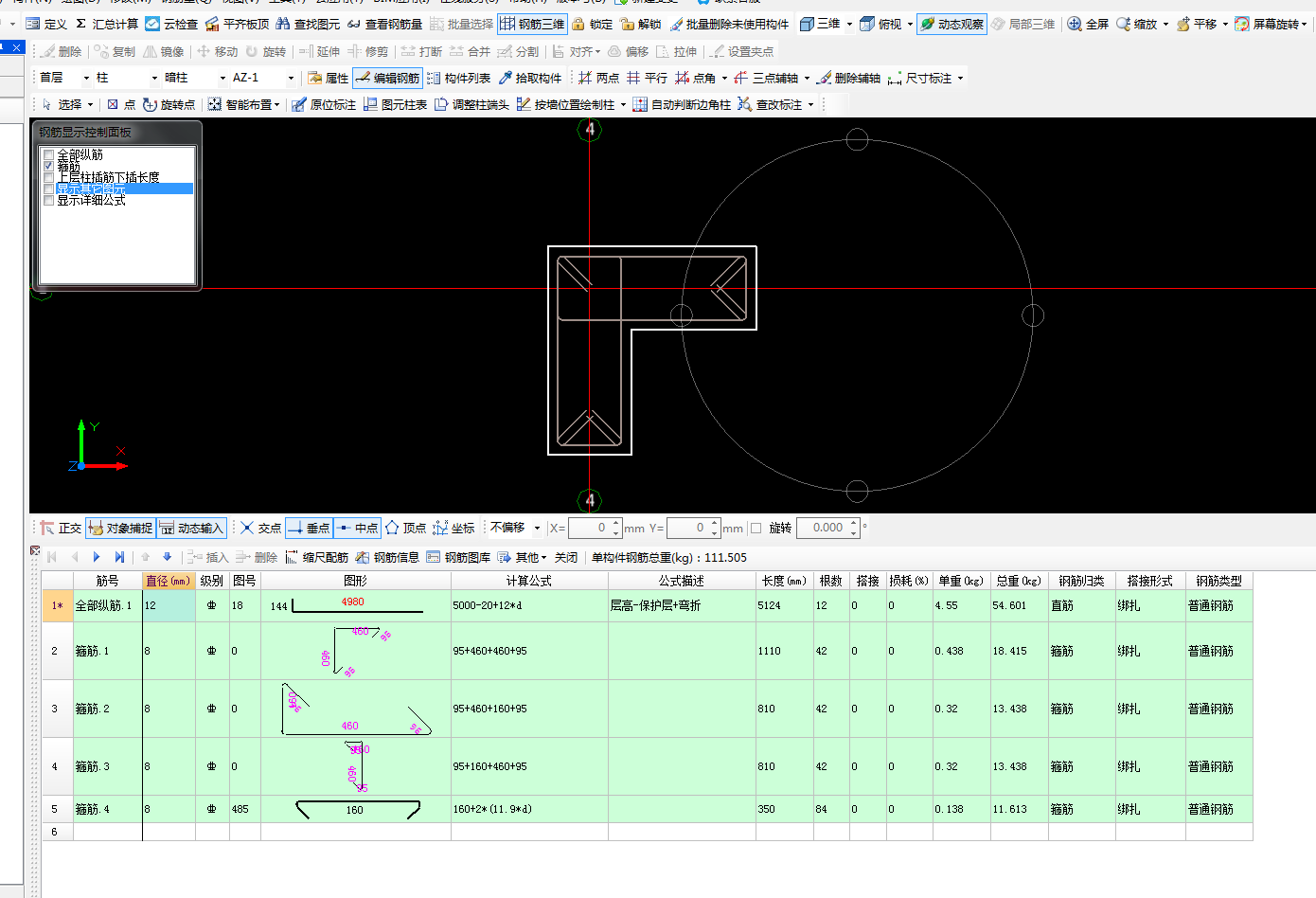
Task: Open 钢筋图库 rebar library
Action: click(458, 557)
